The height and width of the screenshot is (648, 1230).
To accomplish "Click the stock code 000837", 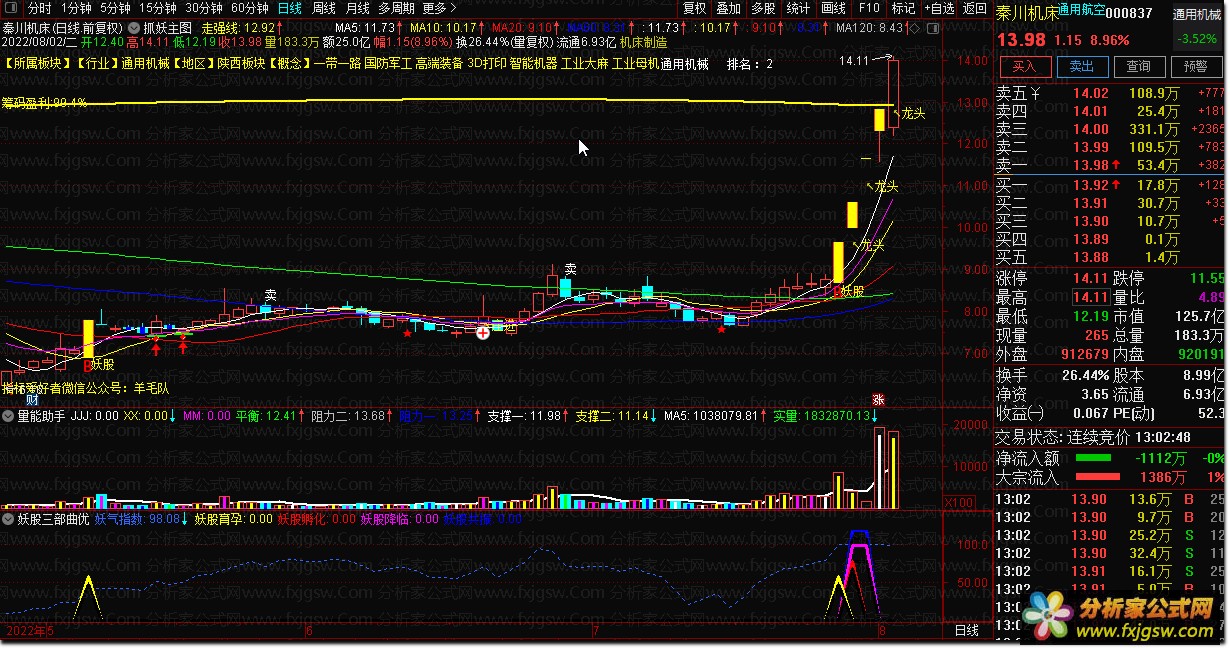I will (x=1131, y=13).
